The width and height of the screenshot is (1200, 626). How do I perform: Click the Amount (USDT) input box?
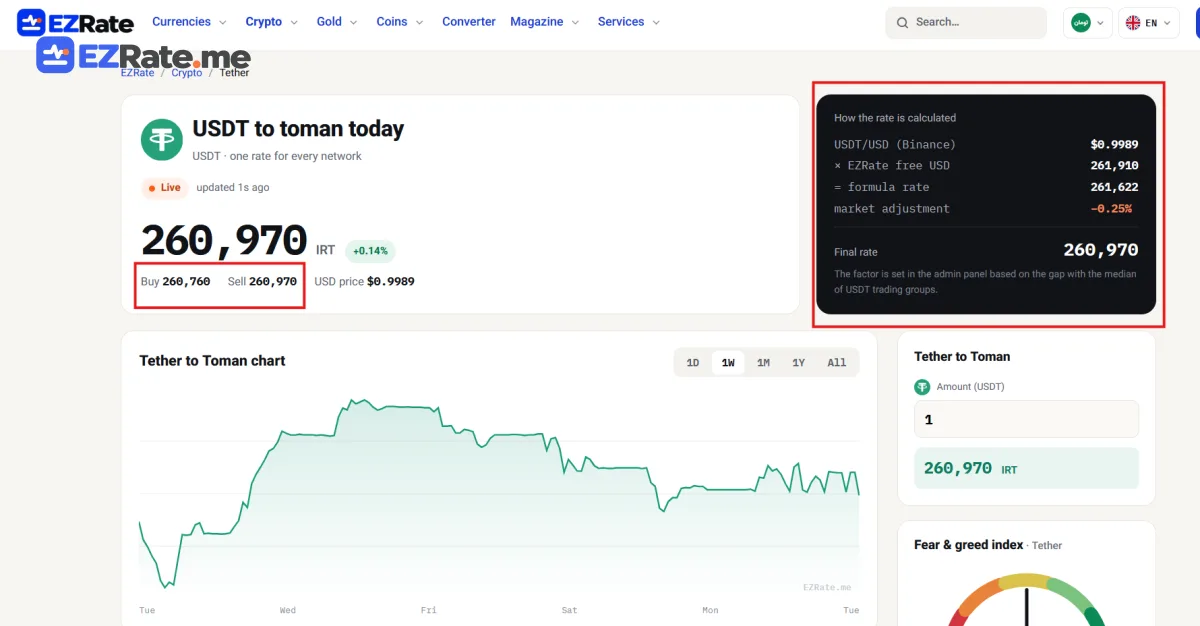(1026, 419)
